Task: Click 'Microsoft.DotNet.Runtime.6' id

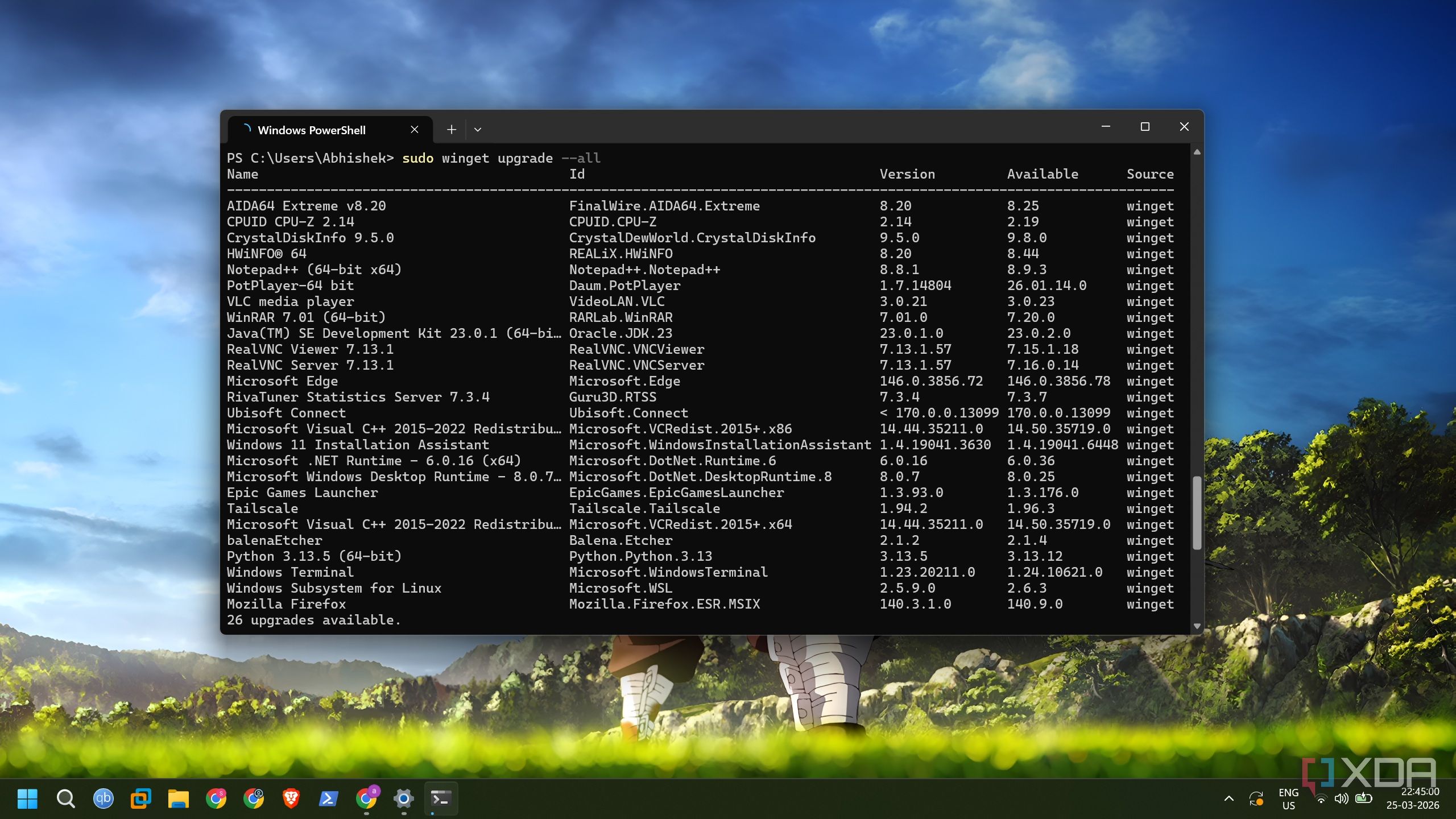Action: click(x=672, y=461)
